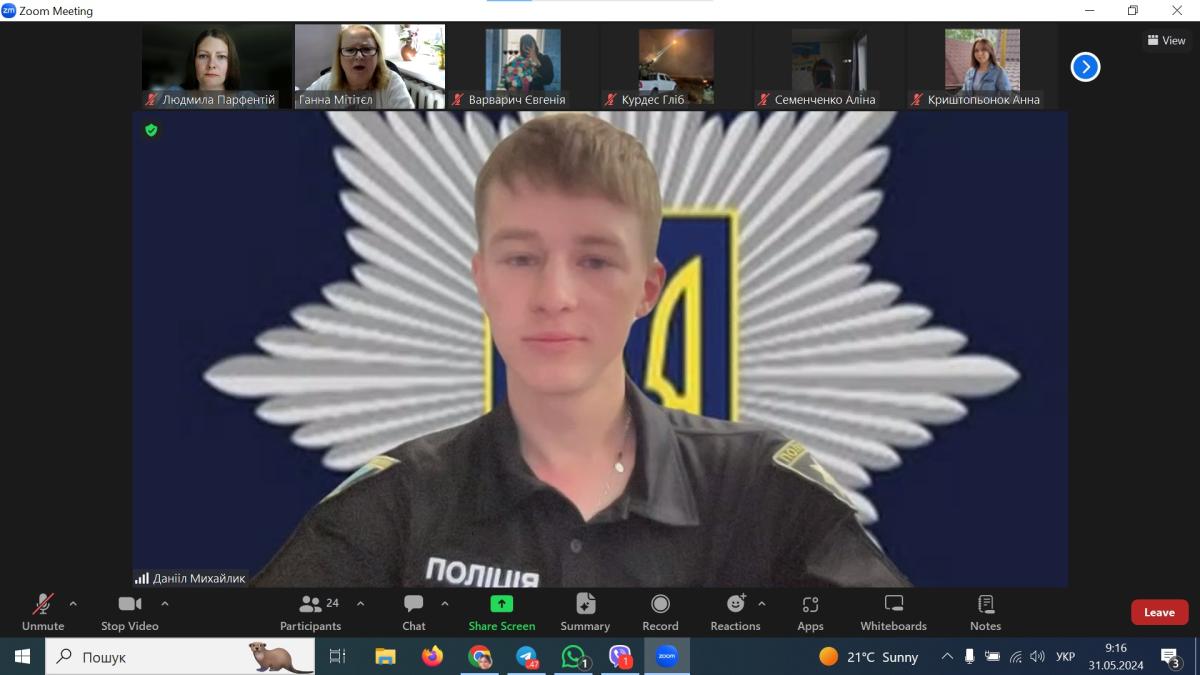Click Stop Video camera icon
This screenshot has height=675, width=1200.
(x=130, y=604)
